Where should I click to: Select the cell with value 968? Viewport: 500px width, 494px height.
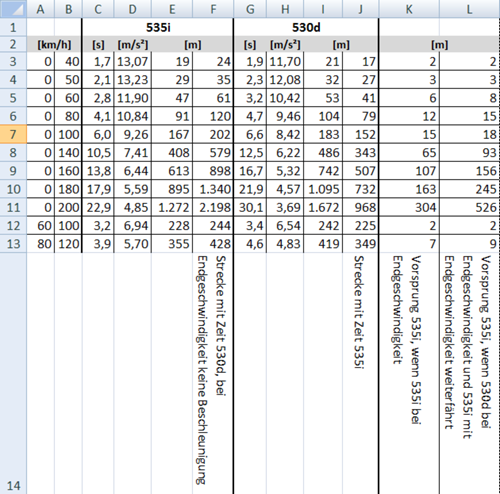pos(360,207)
